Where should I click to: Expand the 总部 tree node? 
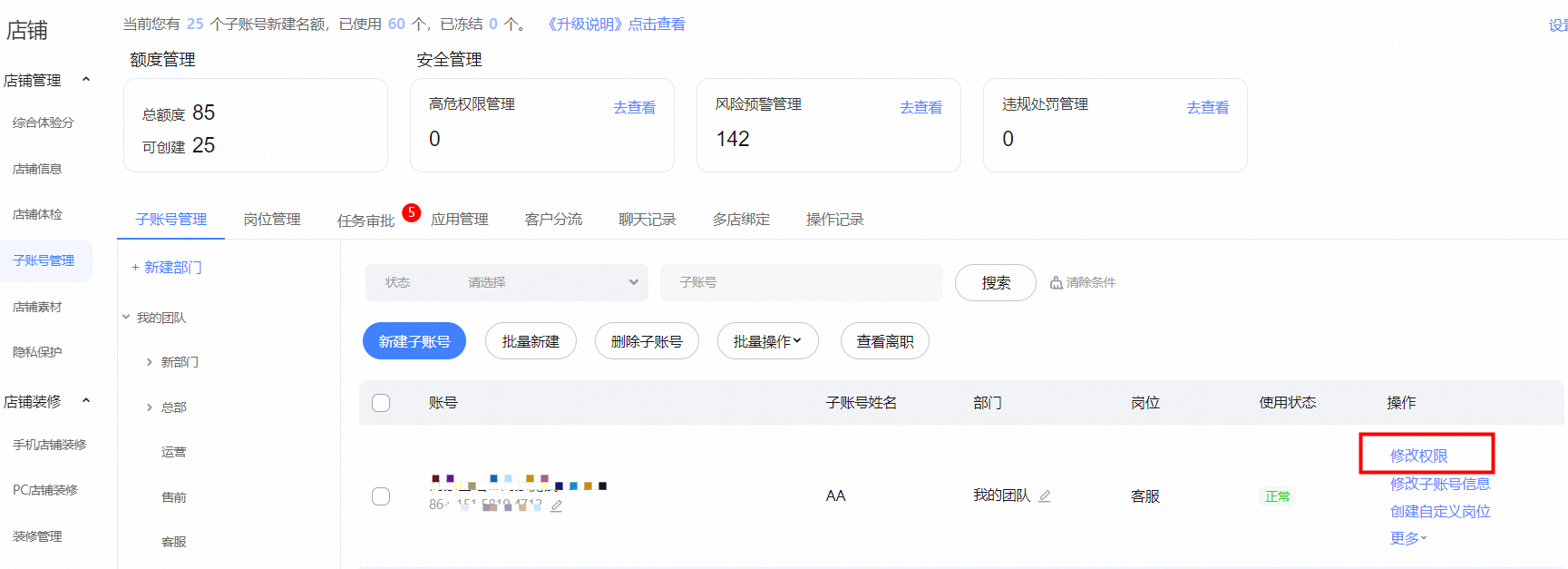[x=150, y=407]
